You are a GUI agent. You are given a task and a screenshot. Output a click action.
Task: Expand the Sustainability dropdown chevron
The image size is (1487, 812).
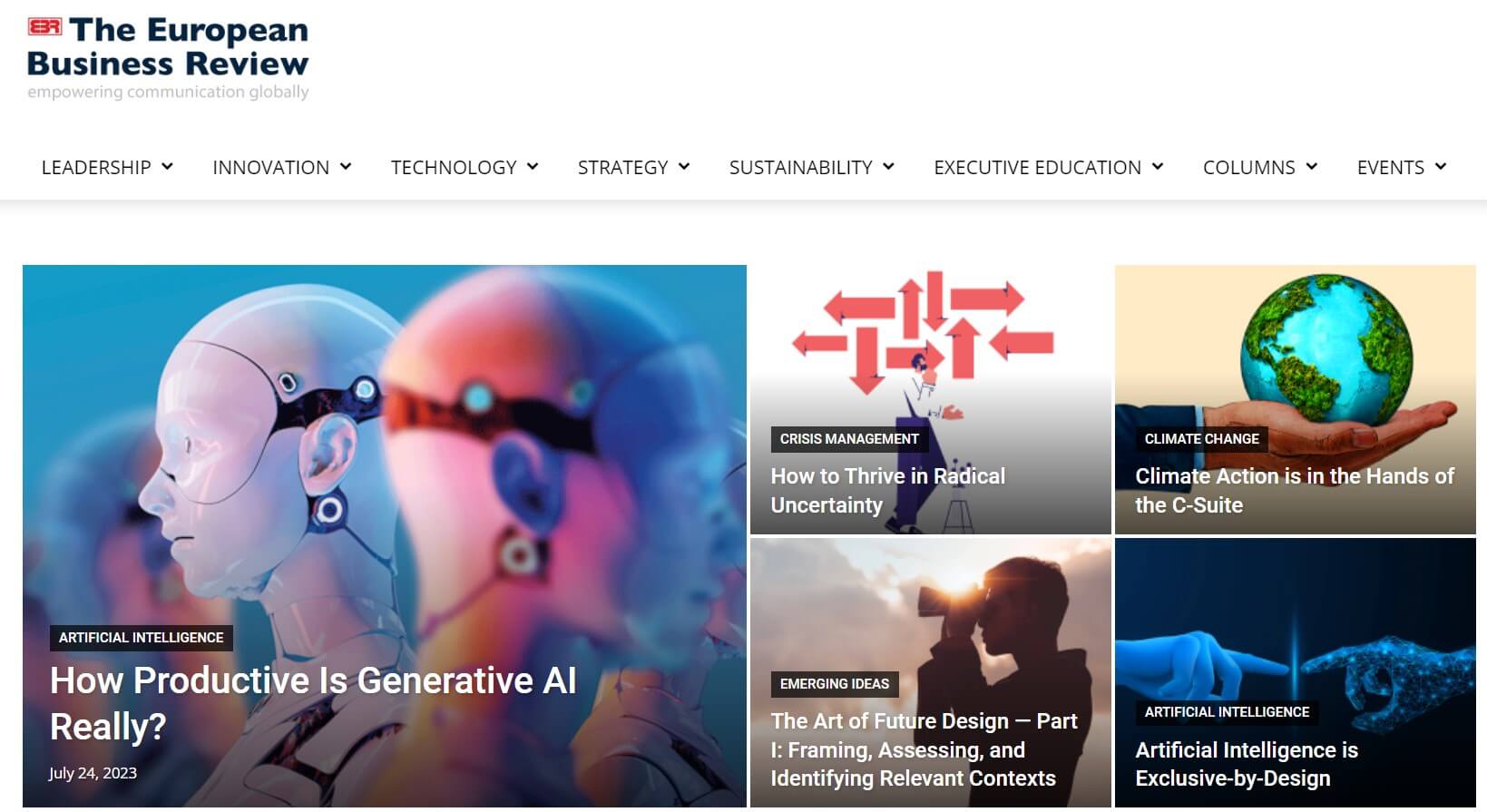tap(888, 167)
